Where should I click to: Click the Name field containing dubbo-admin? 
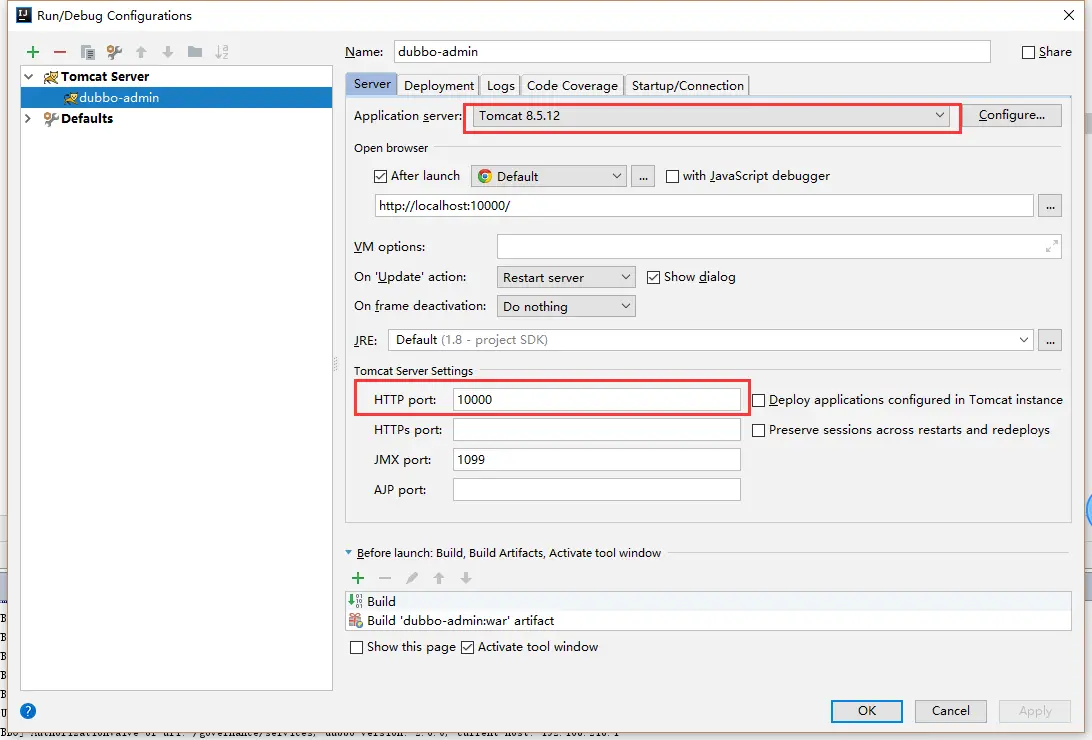pos(692,52)
